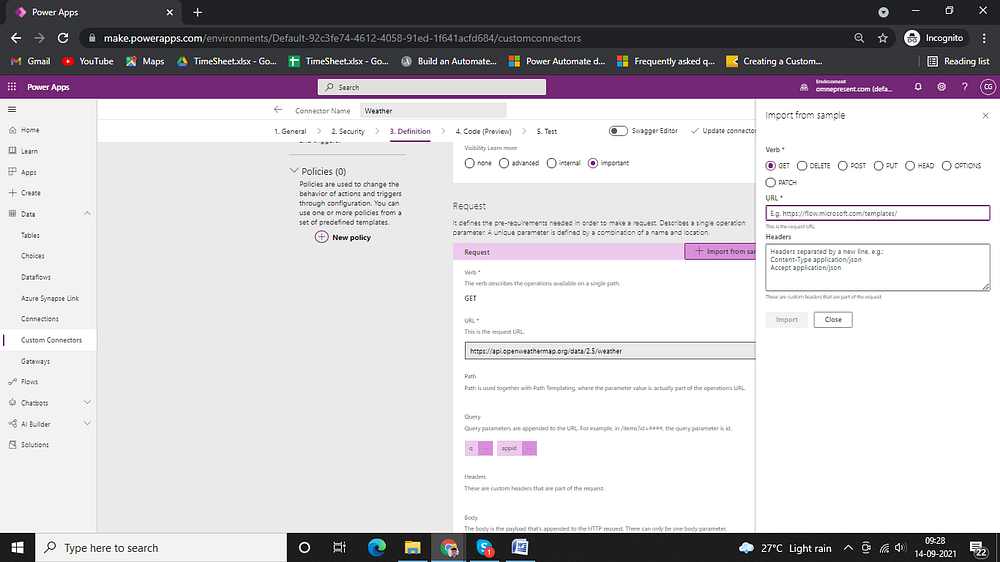Expand the AI Builder section chevron

click(x=87, y=424)
